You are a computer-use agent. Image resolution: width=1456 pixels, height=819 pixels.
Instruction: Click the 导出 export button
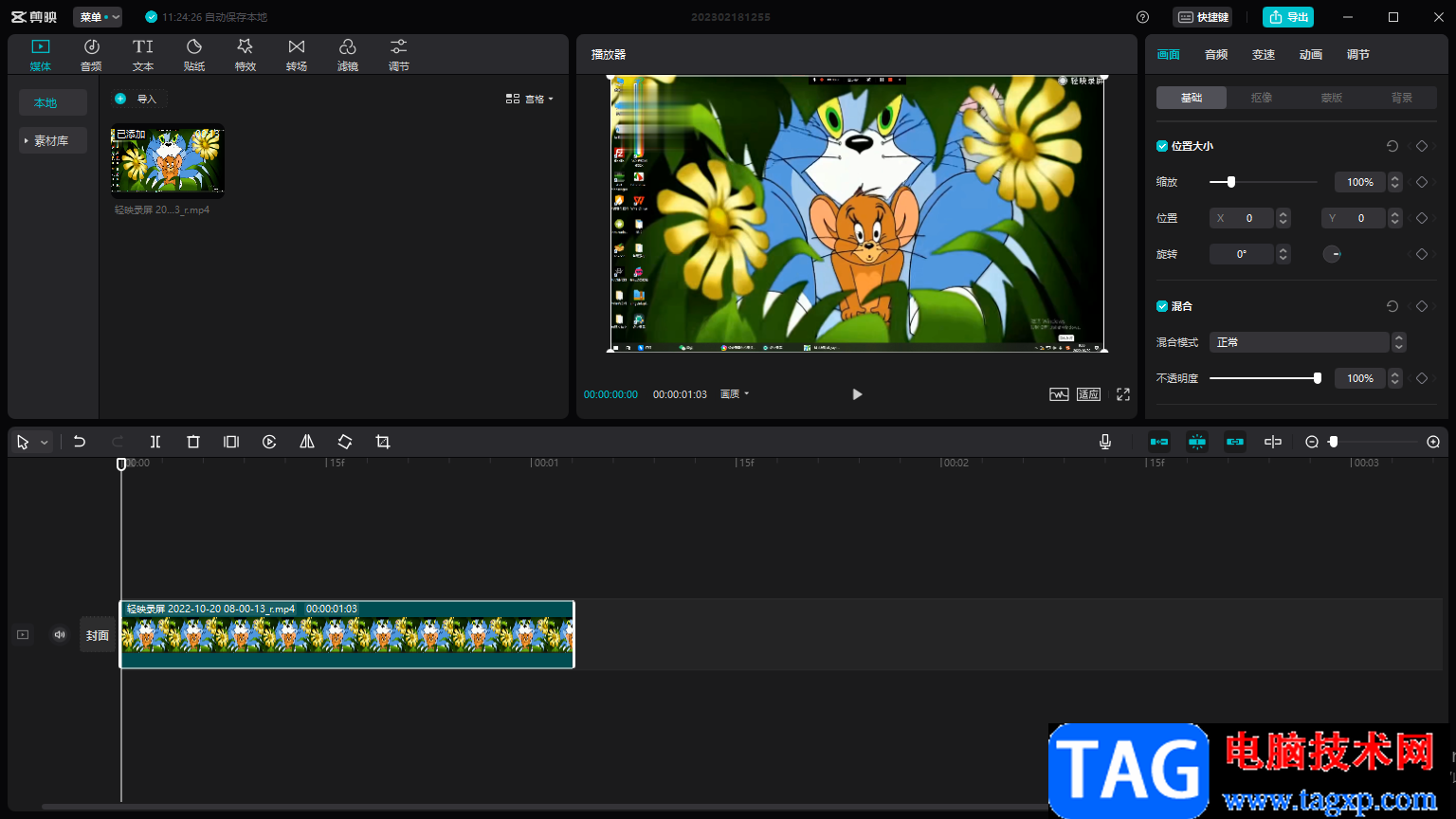[x=1288, y=17]
